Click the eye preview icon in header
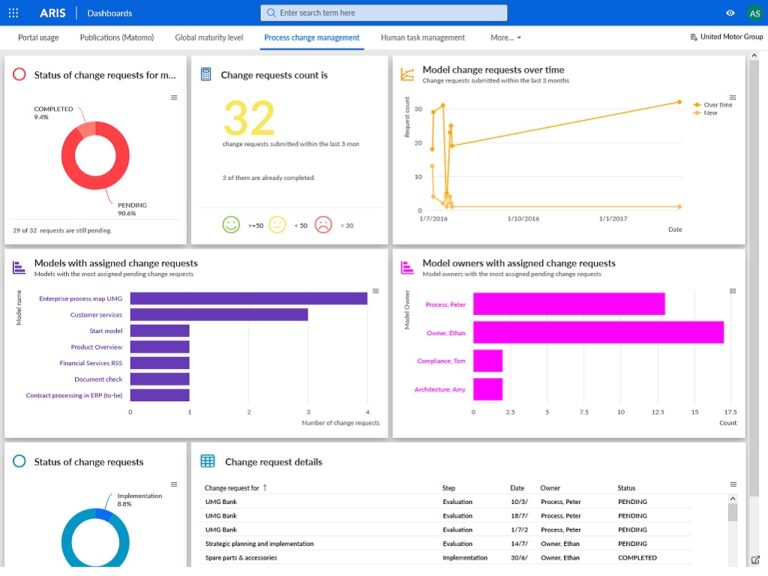 tap(730, 13)
